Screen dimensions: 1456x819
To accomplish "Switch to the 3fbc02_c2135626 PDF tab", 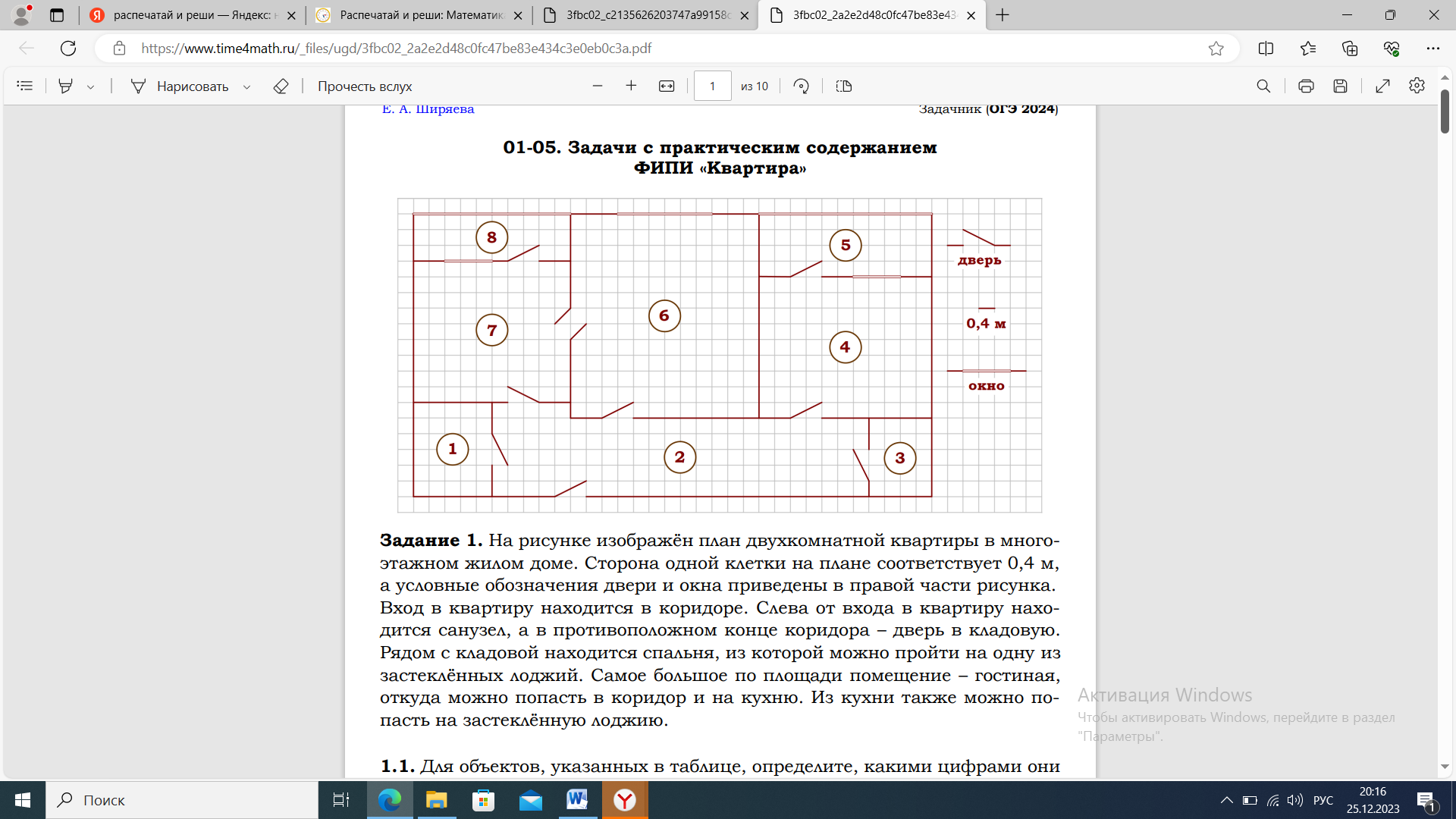I will [x=645, y=15].
